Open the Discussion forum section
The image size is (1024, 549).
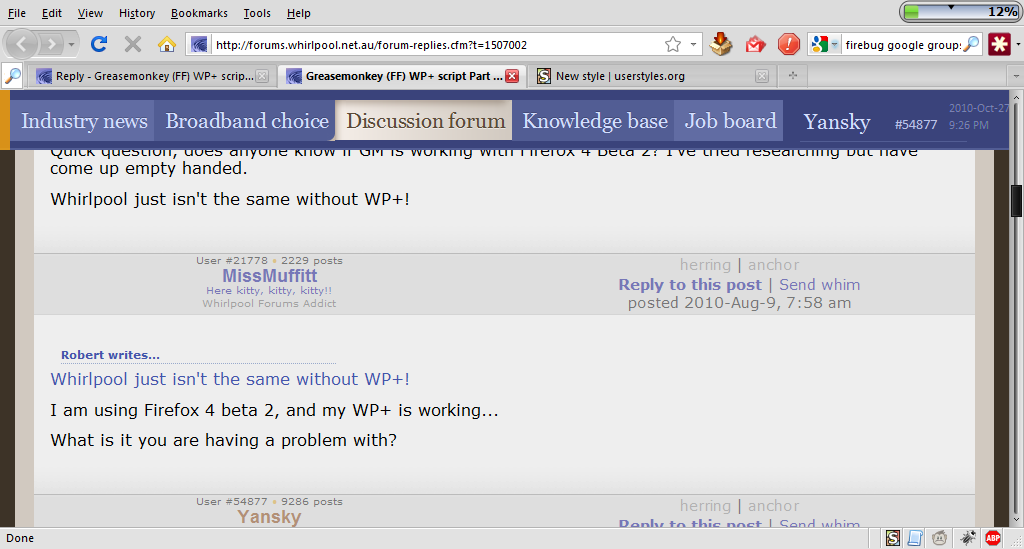pyautogui.click(x=425, y=121)
